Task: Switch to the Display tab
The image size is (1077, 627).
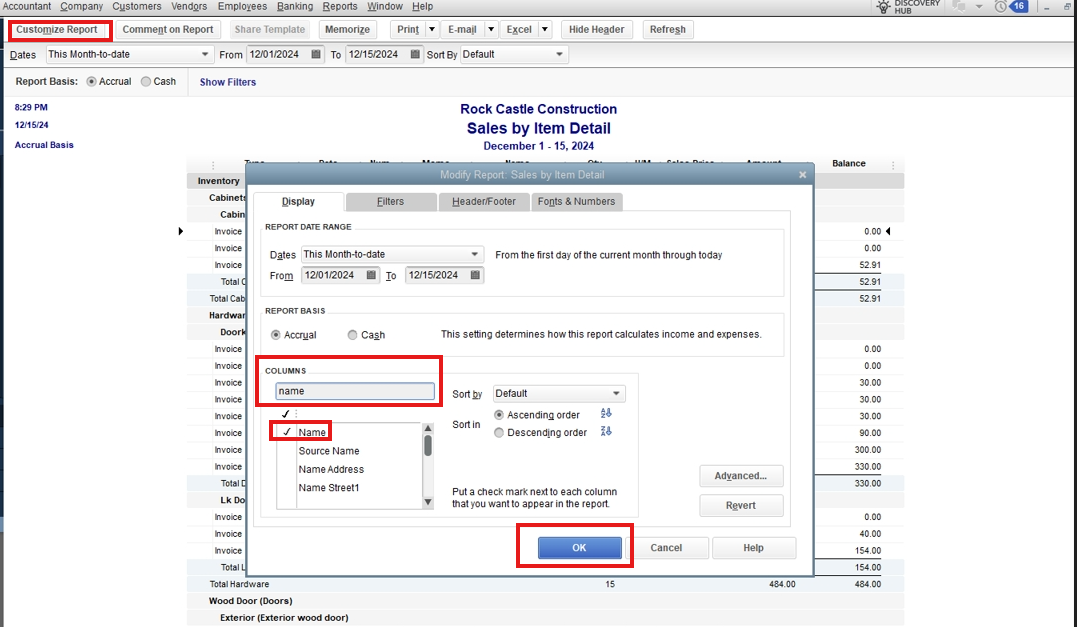Action: [298, 201]
